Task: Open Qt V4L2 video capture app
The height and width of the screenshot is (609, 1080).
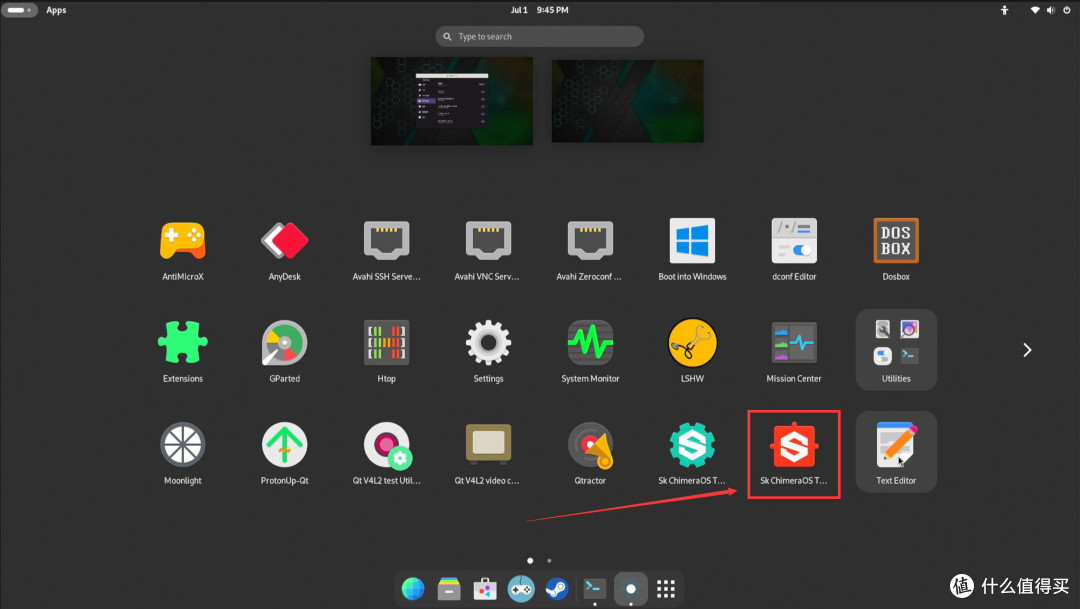Action: click(488, 445)
